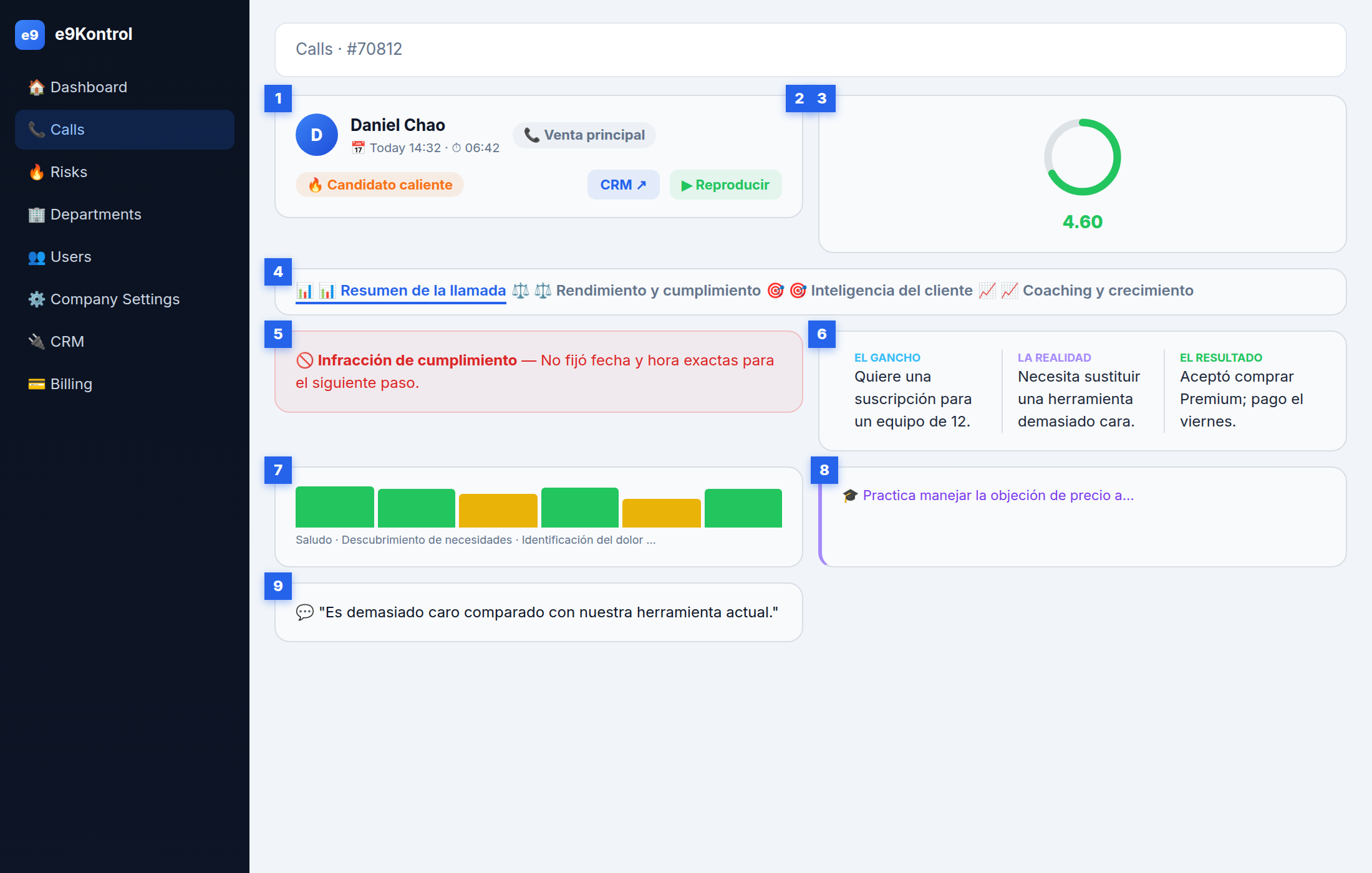Image resolution: width=1372 pixels, height=873 pixels.
Task: Click the Users people icon
Action: pyautogui.click(x=37, y=257)
